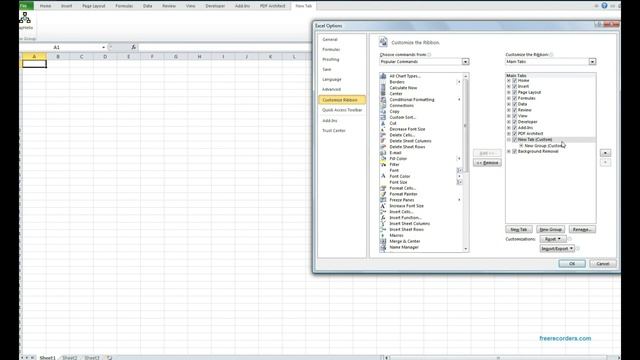Viewport: 640px width, 360px height.
Task: Click the Increase Font Size command icon
Action: (x=383, y=206)
